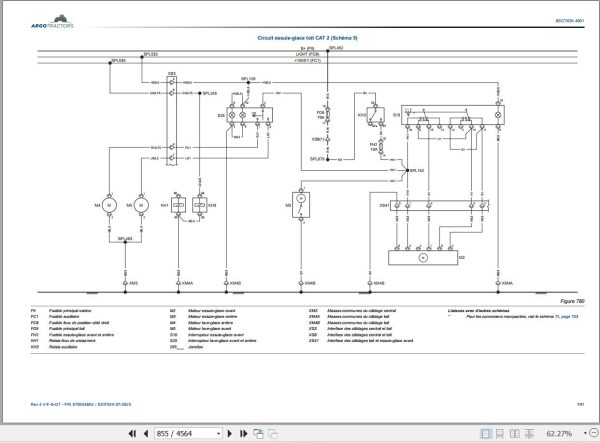Click the zoom out minus button
The image size is (600, 443).
tap(595, 433)
